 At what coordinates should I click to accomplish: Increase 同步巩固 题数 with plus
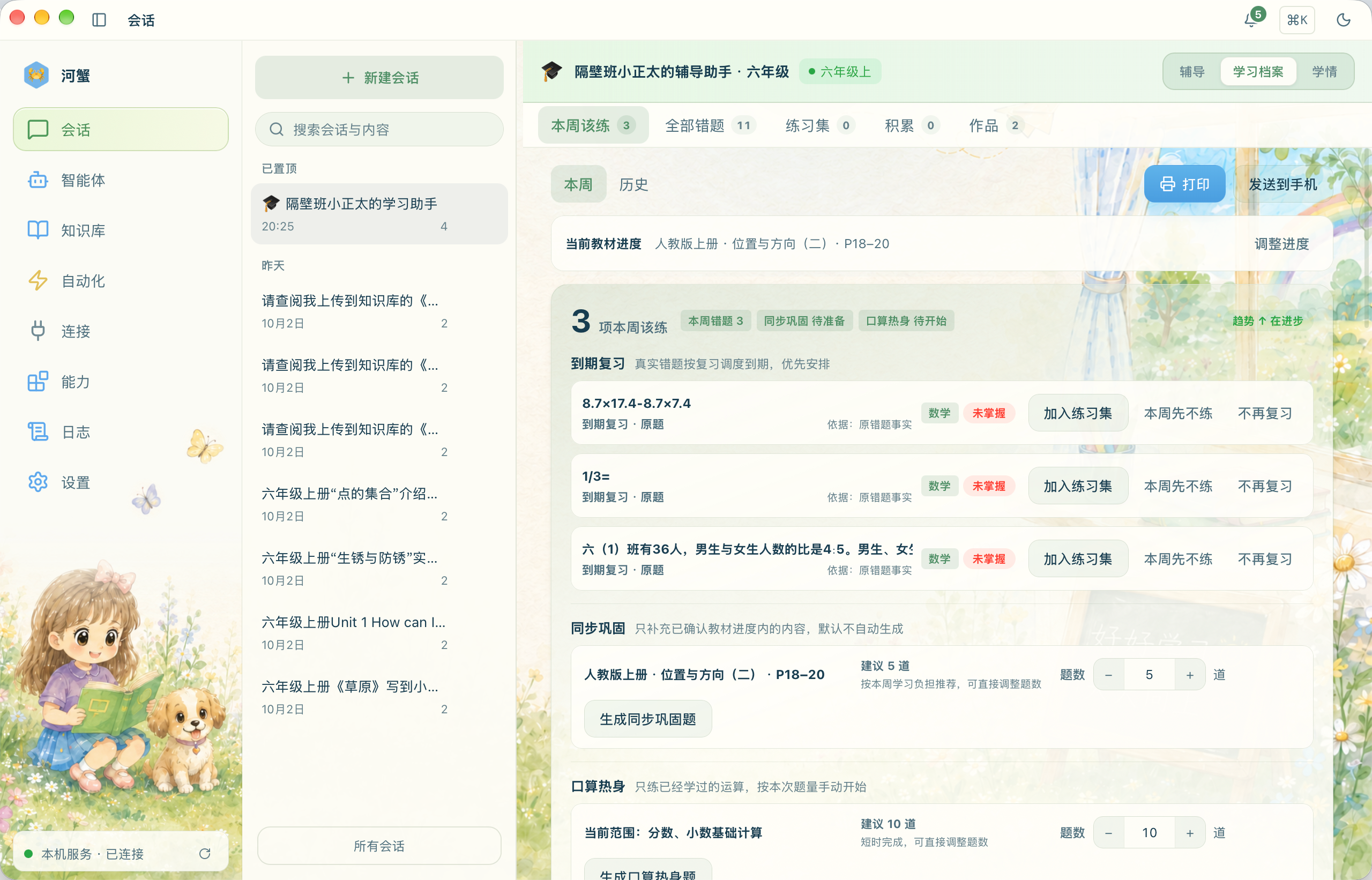click(1190, 675)
